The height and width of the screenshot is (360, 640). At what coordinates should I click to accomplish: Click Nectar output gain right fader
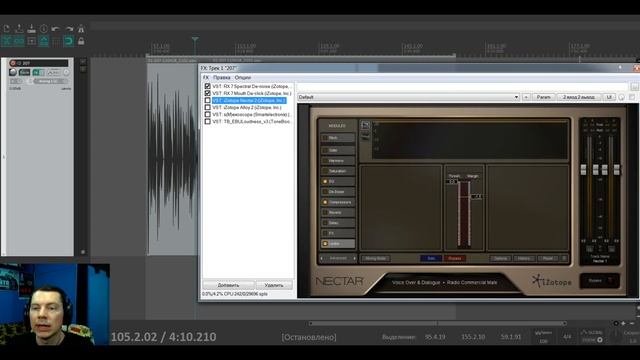tap(617, 169)
